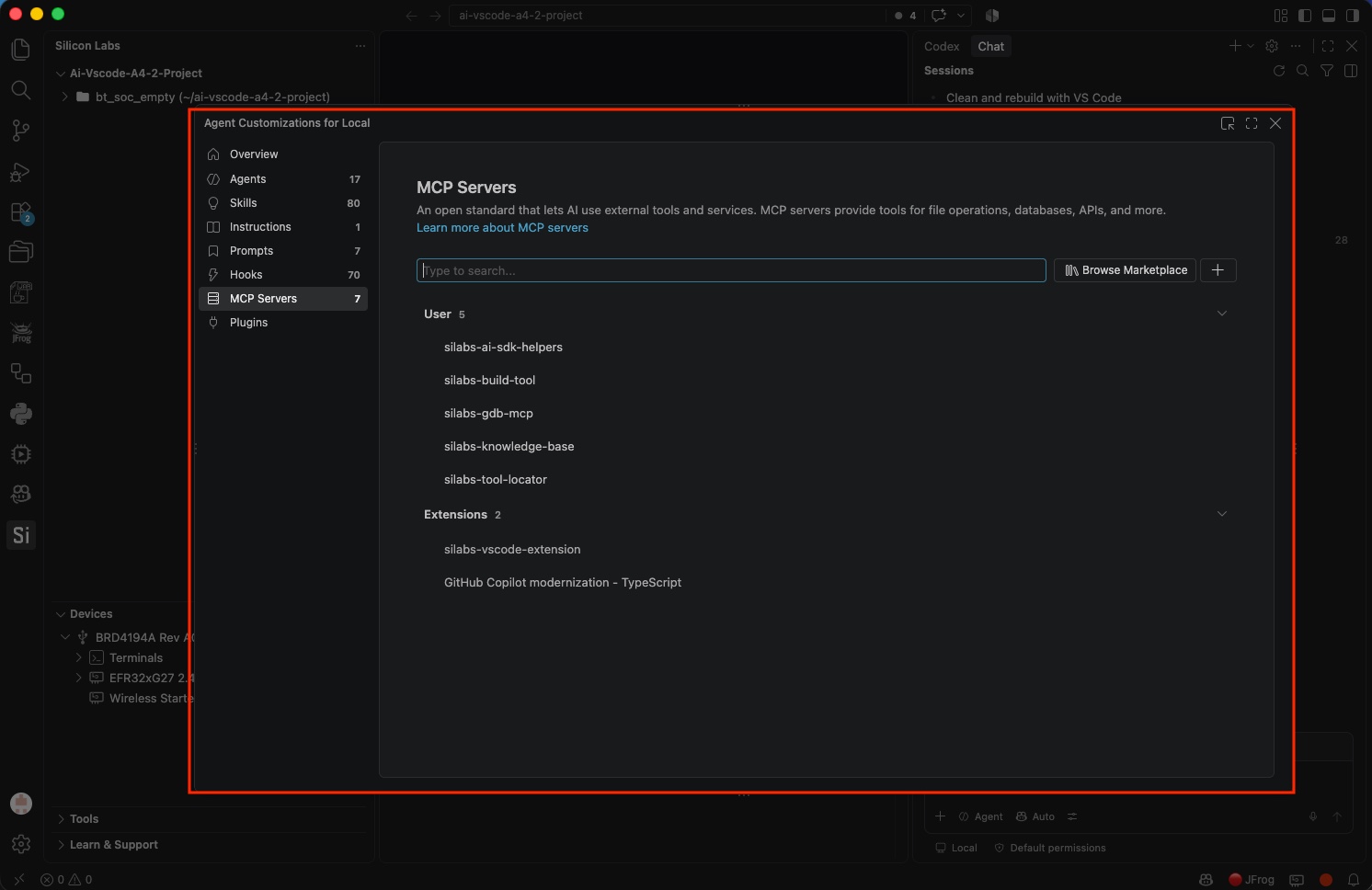Open notifications bell in status bar
The image size is (1372, 890).
1354,880
